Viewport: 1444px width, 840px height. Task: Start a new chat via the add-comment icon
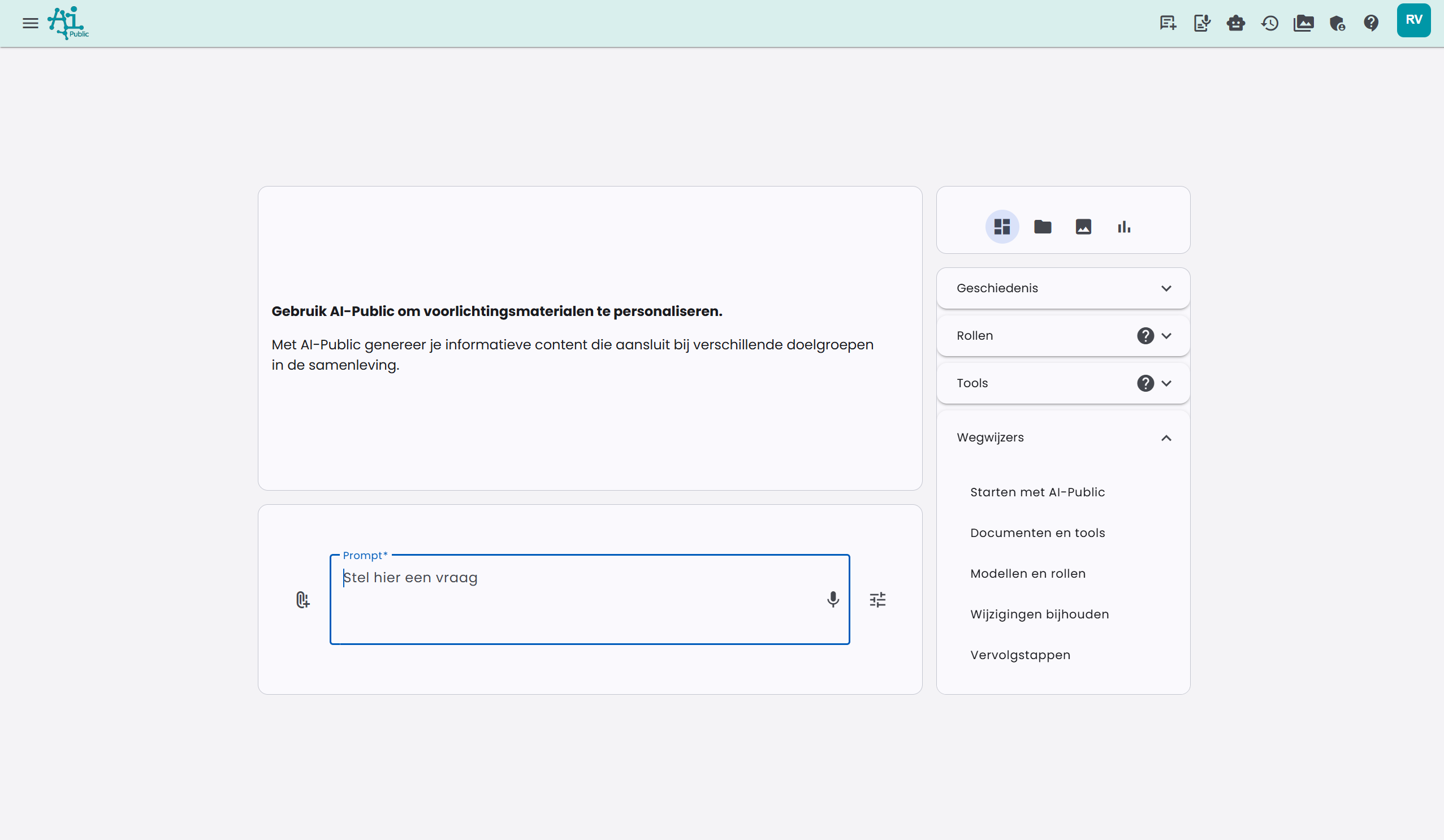point(1167,24)
